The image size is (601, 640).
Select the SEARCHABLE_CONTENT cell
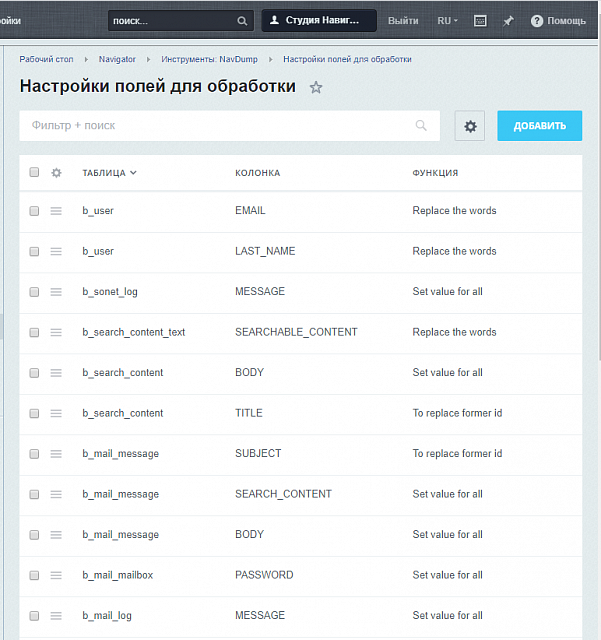pyautogui.click(x=296, y=332)
